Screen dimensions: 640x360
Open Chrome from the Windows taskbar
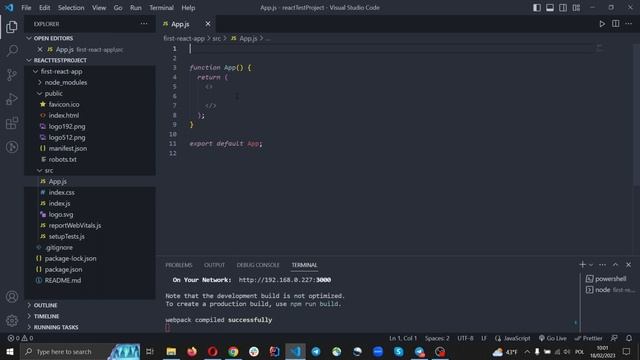pos(233,352)
